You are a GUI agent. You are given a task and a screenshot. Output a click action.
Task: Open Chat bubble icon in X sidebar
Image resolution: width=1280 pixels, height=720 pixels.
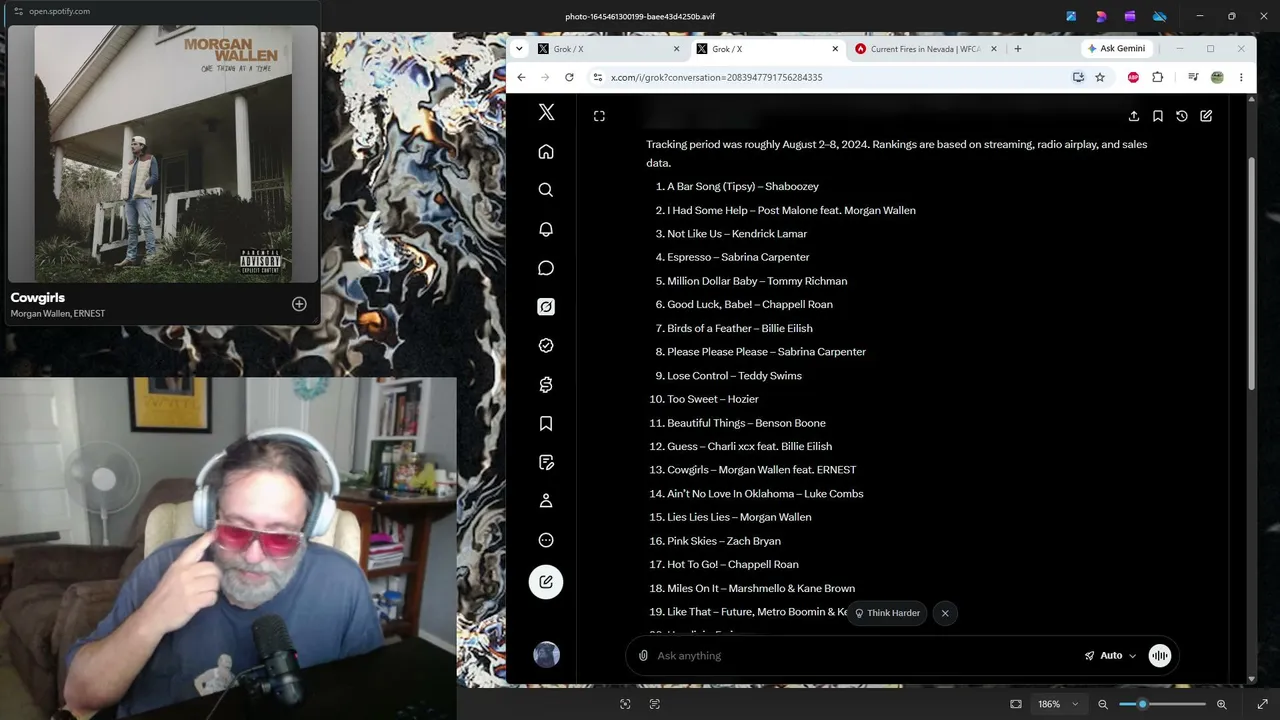click(x=546, y=268)
